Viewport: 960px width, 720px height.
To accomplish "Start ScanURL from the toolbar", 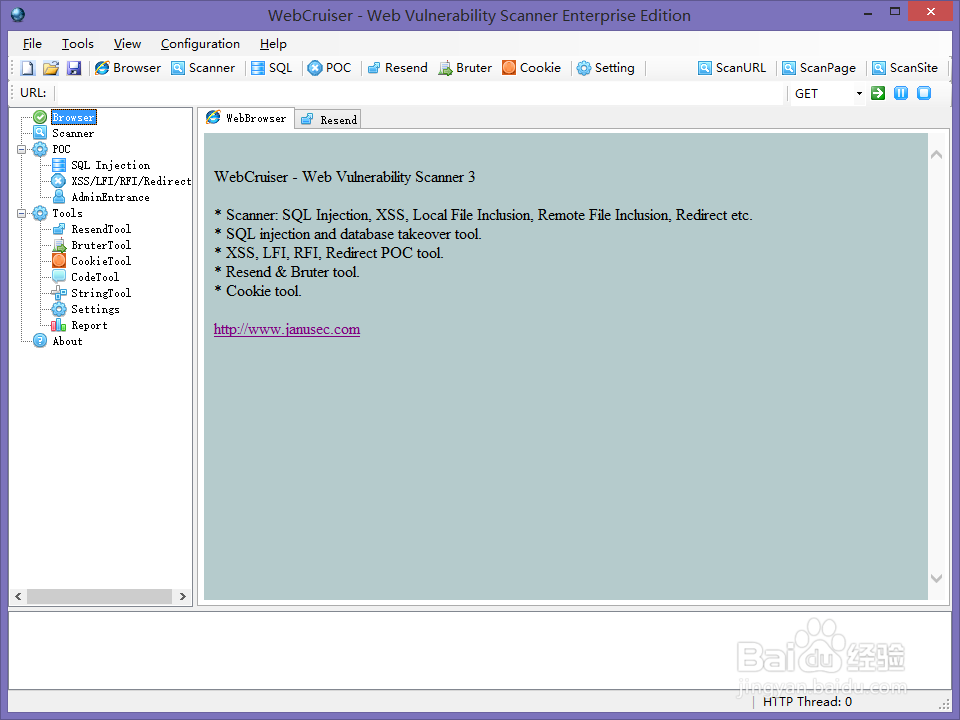I will pos(732,68).
